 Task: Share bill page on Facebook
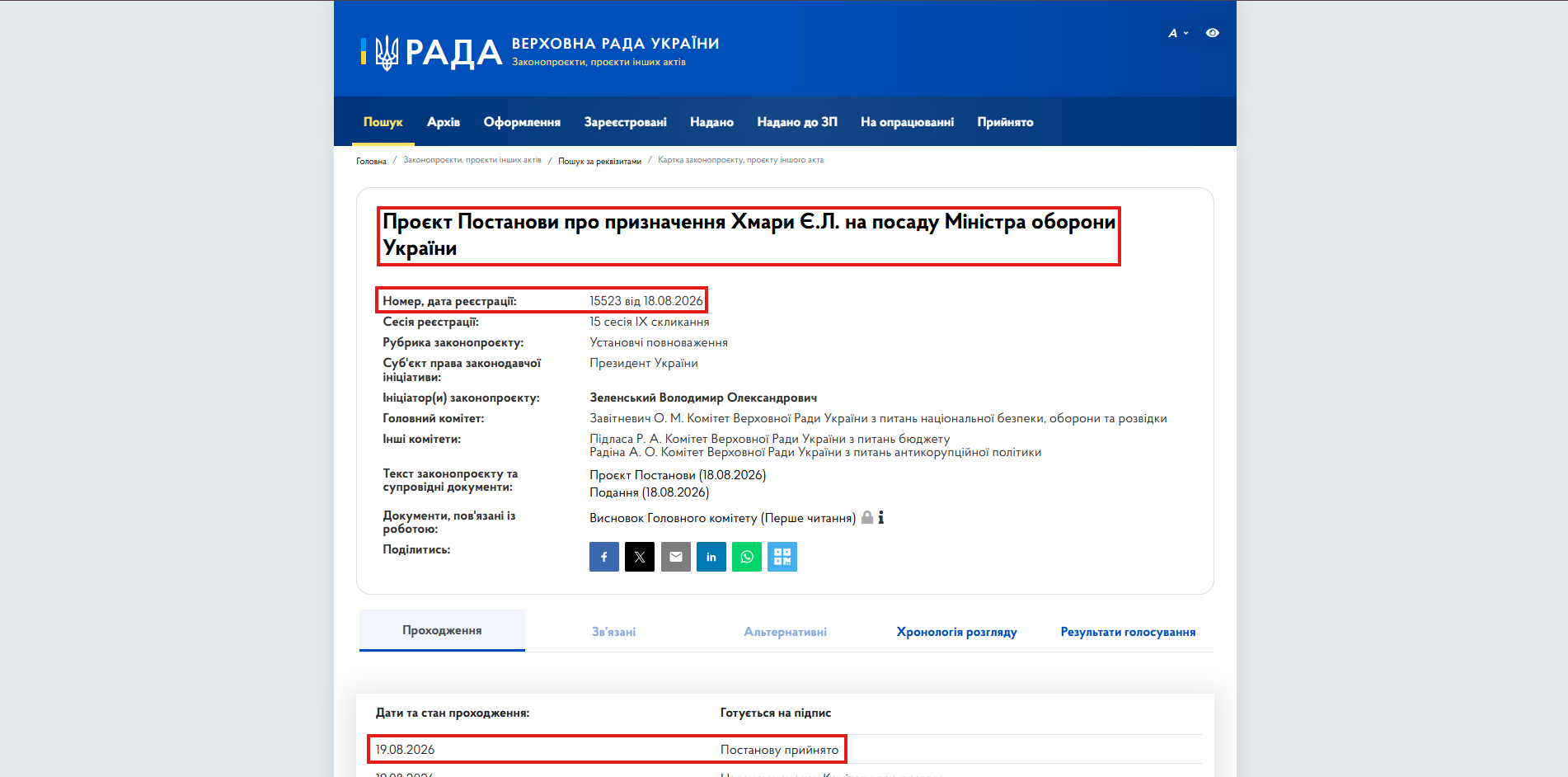click(604, 557)
